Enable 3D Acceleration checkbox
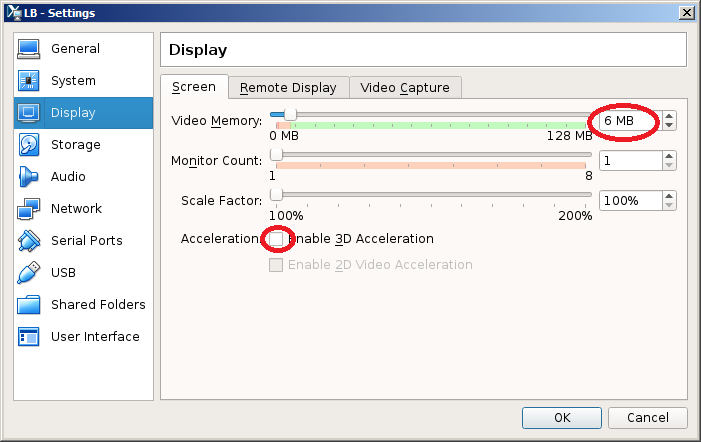 (x=276, y=239)
